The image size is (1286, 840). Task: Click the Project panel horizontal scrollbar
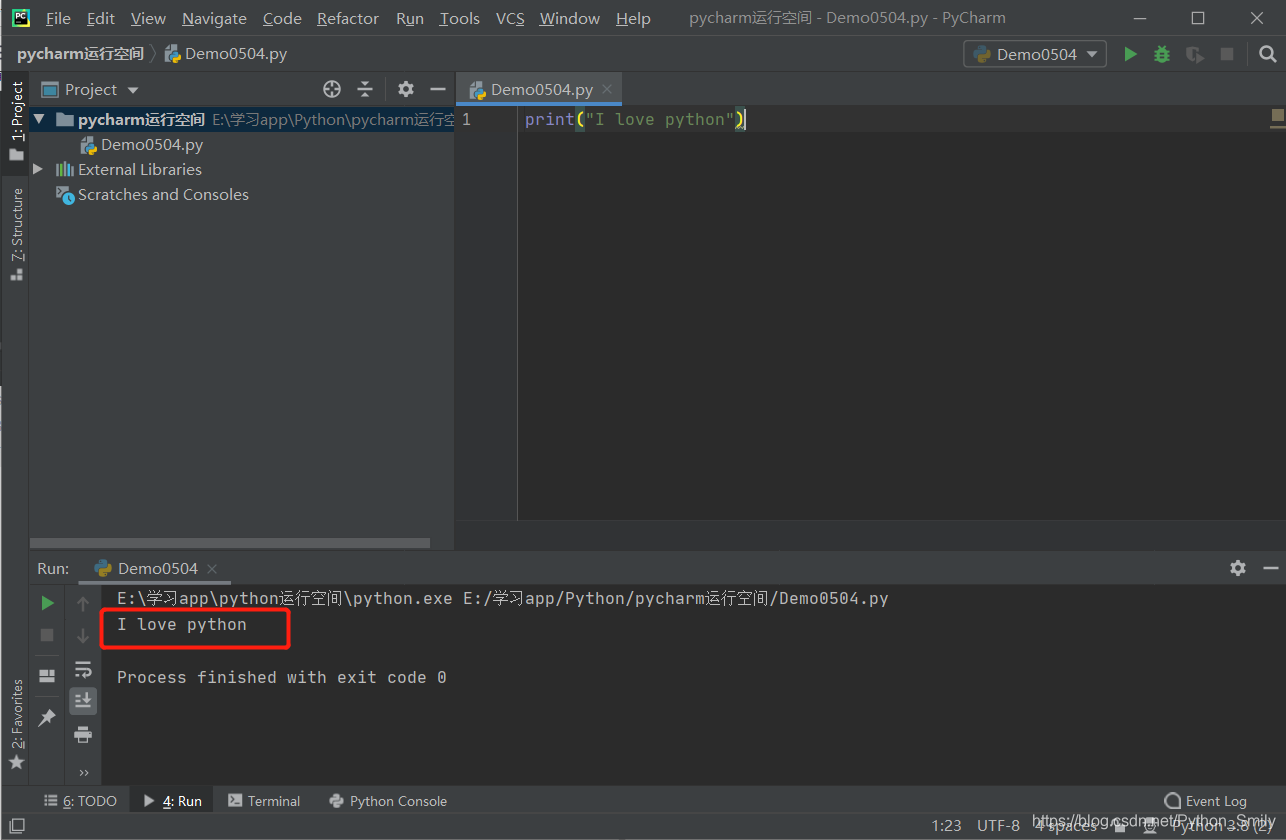pyautogui.click(x=230, y=543)
